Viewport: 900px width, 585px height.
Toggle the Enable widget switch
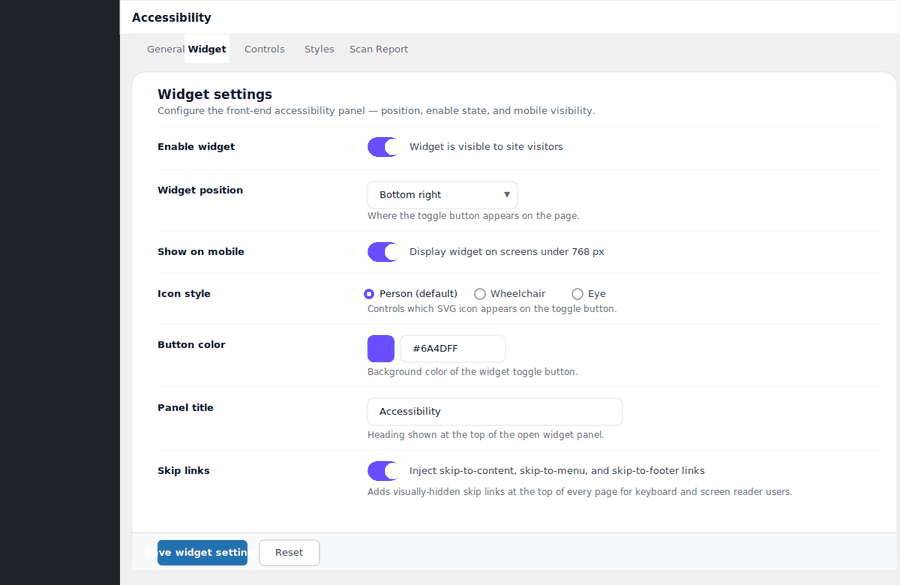383,147
